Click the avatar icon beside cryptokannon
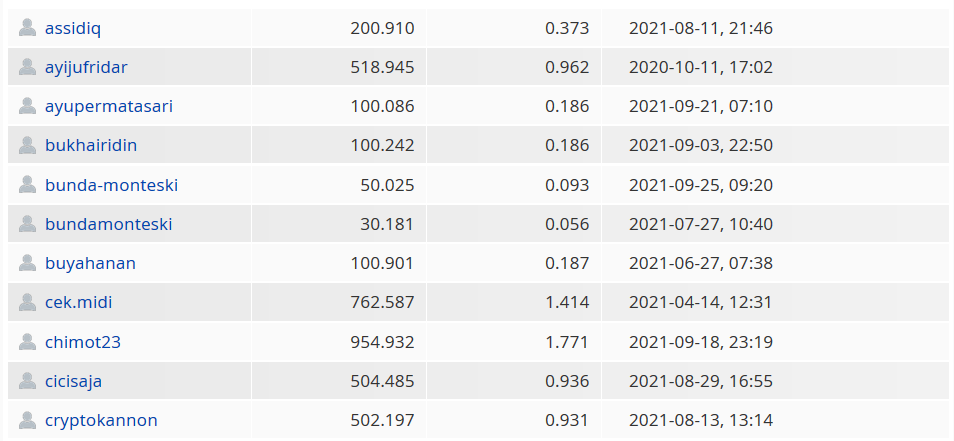954x441 pixels. click(x=27, y=420)
